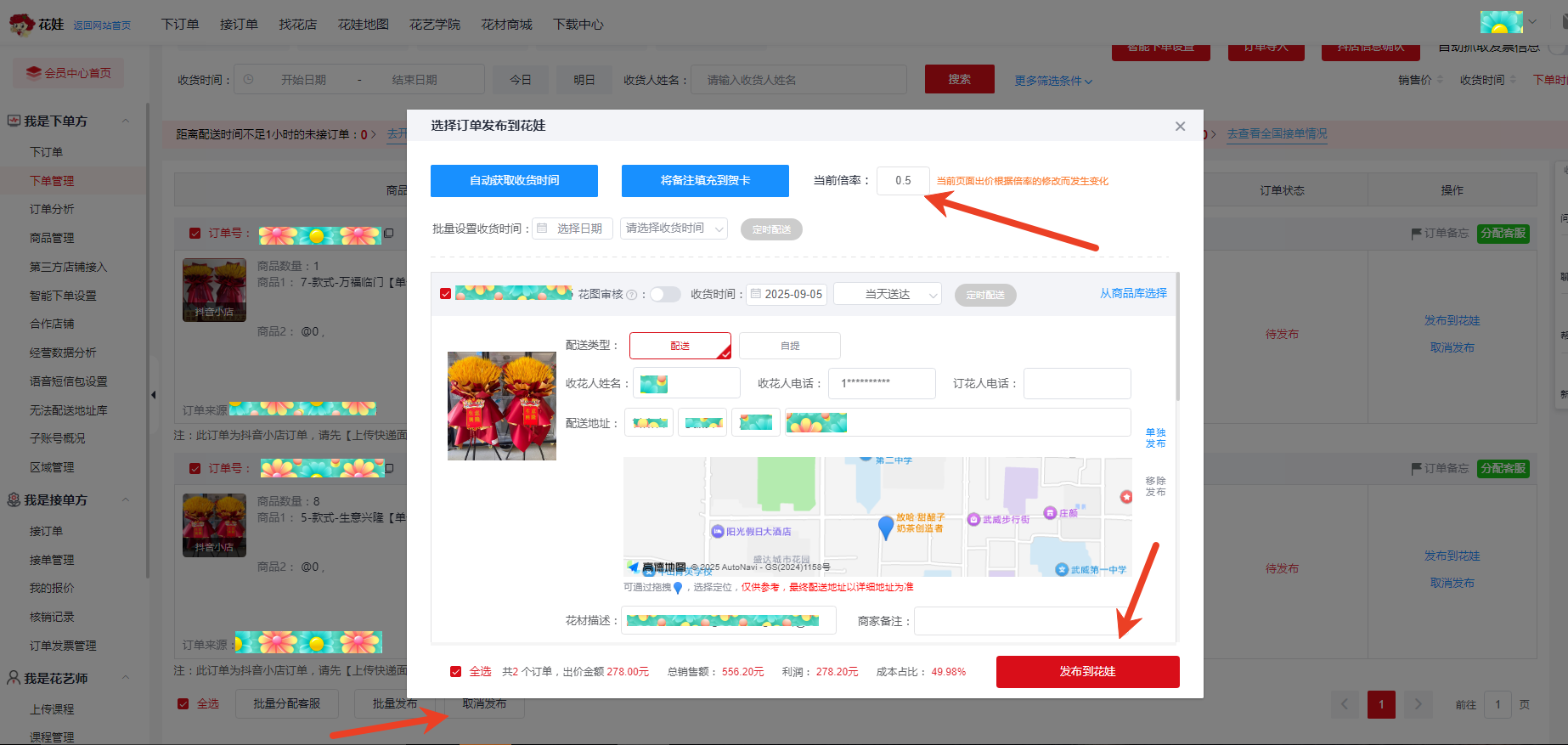Uncheck the second order's 订单号 checkbox
1568x745 pixels.
pyautogui.click(x=195, y=468)
